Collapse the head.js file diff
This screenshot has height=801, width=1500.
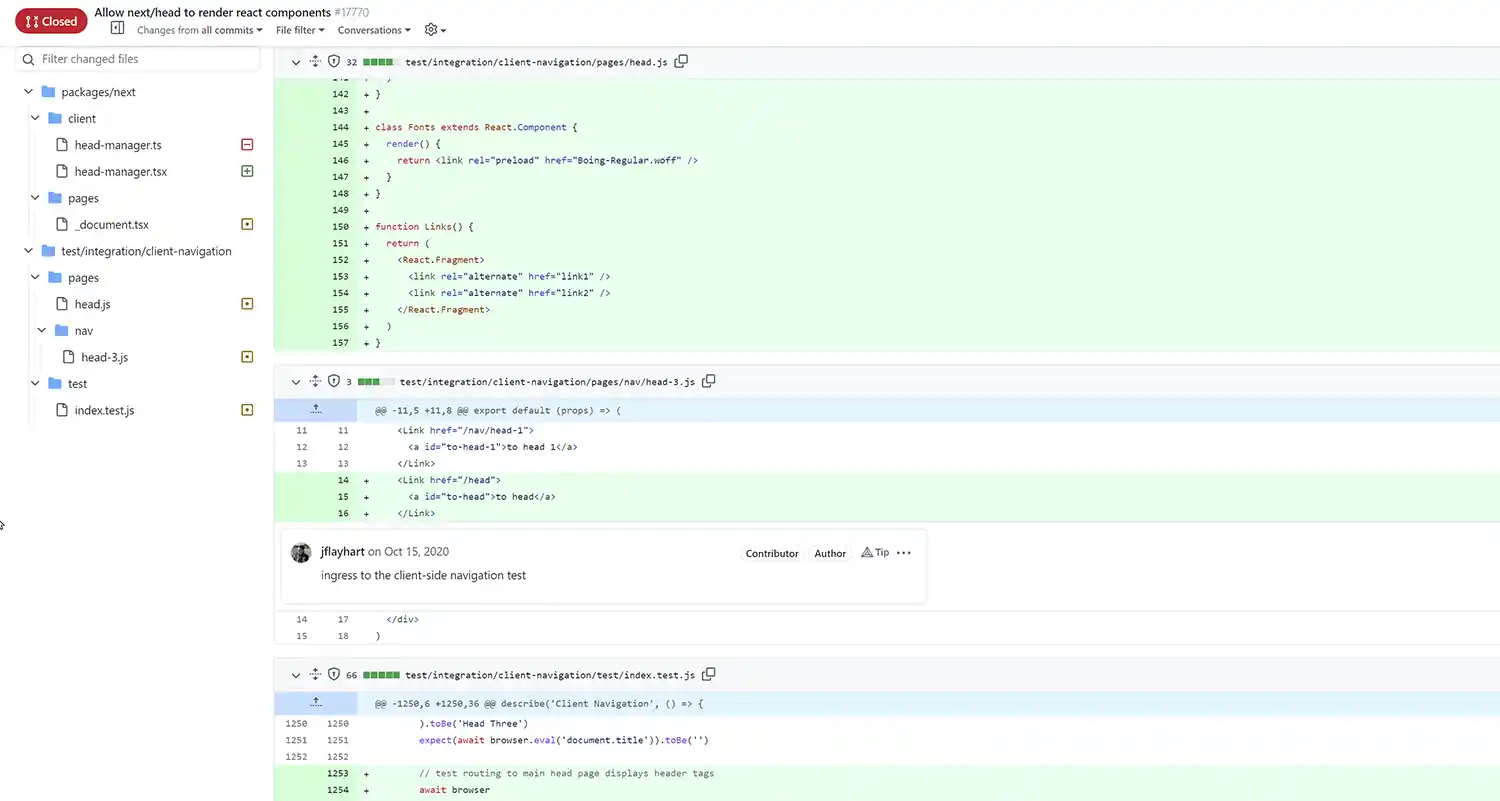pyautogui.click(x=296, y=62)
